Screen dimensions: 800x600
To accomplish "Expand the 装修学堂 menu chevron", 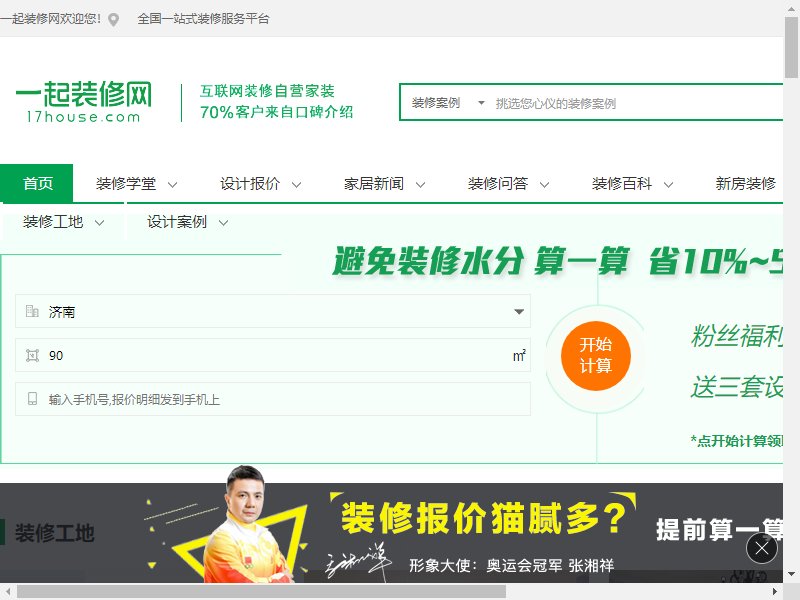I will (172, 185).
